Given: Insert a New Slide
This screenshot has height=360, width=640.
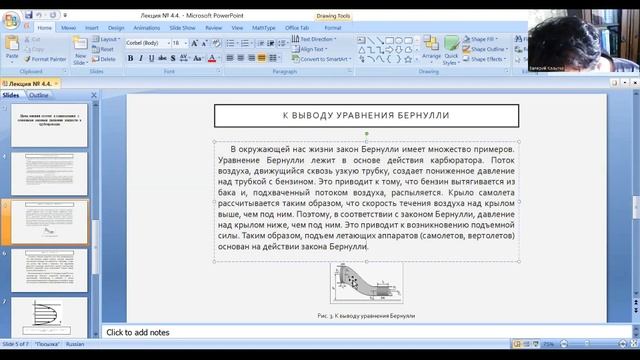Looking at the screenshot, I should coord(80,51).
